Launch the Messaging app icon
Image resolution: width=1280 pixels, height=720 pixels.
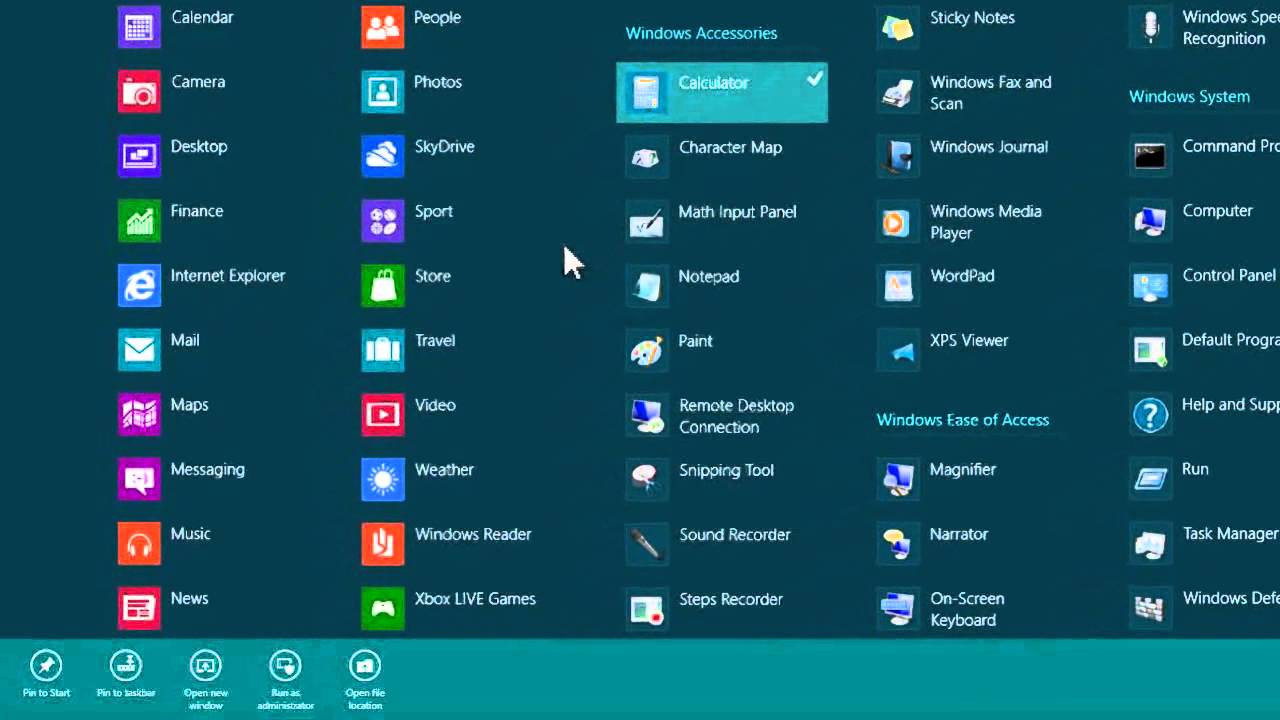139,479
